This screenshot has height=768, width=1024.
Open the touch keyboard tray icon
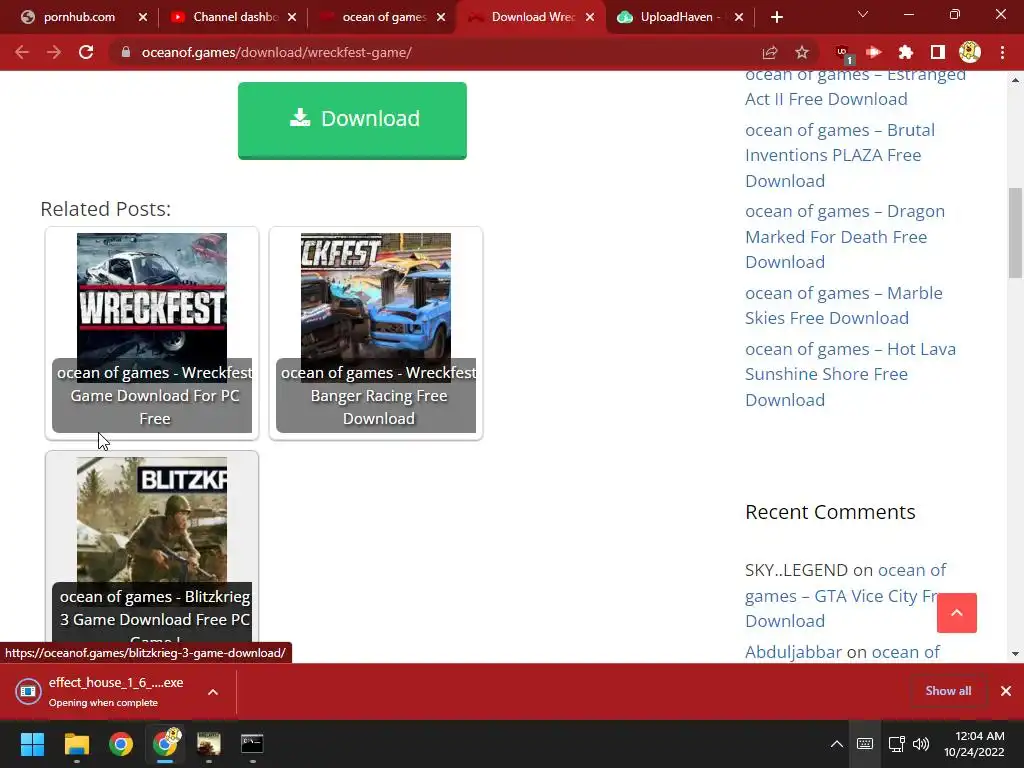[x=865, y=744]
